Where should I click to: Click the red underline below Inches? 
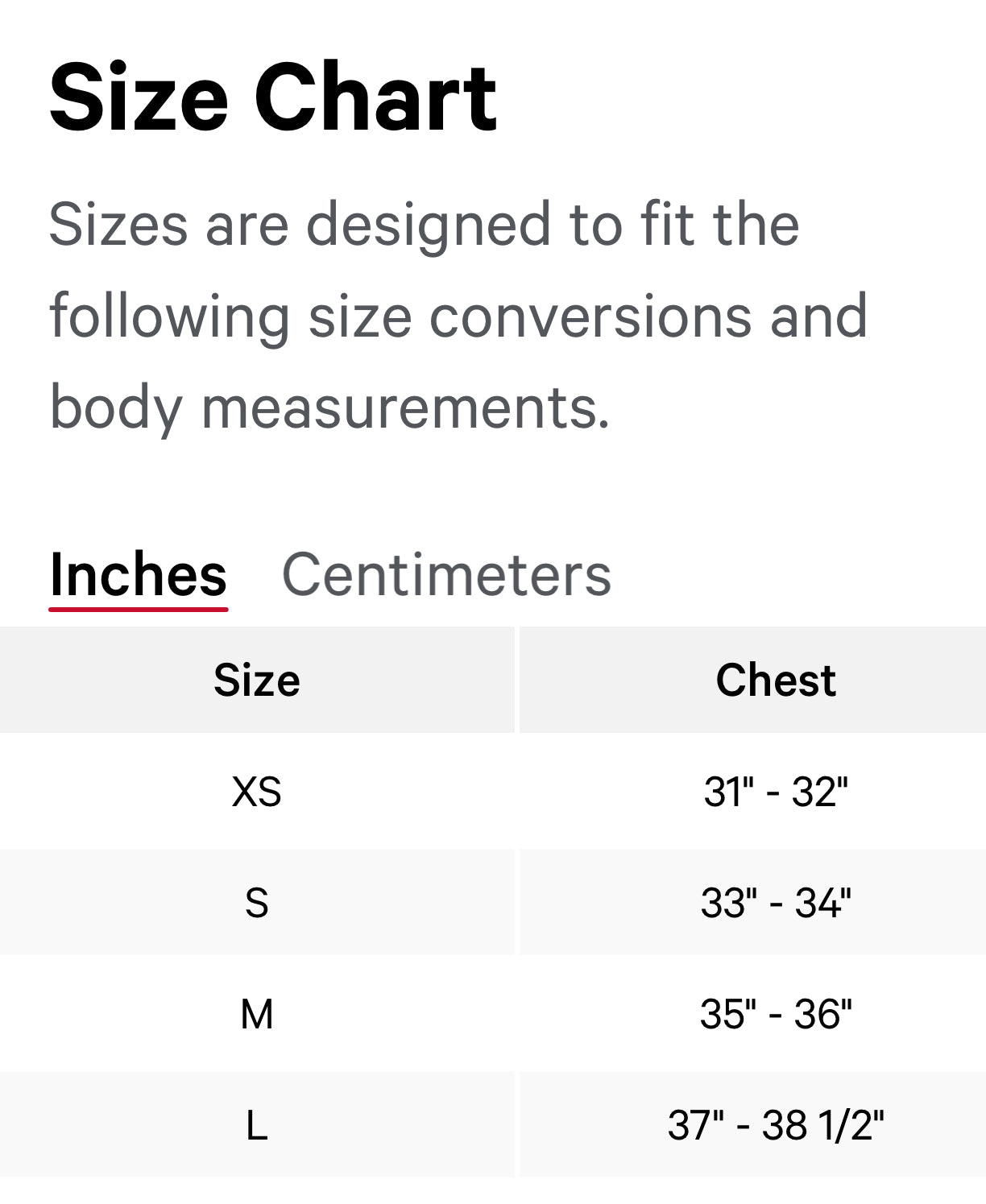point(139,612)
